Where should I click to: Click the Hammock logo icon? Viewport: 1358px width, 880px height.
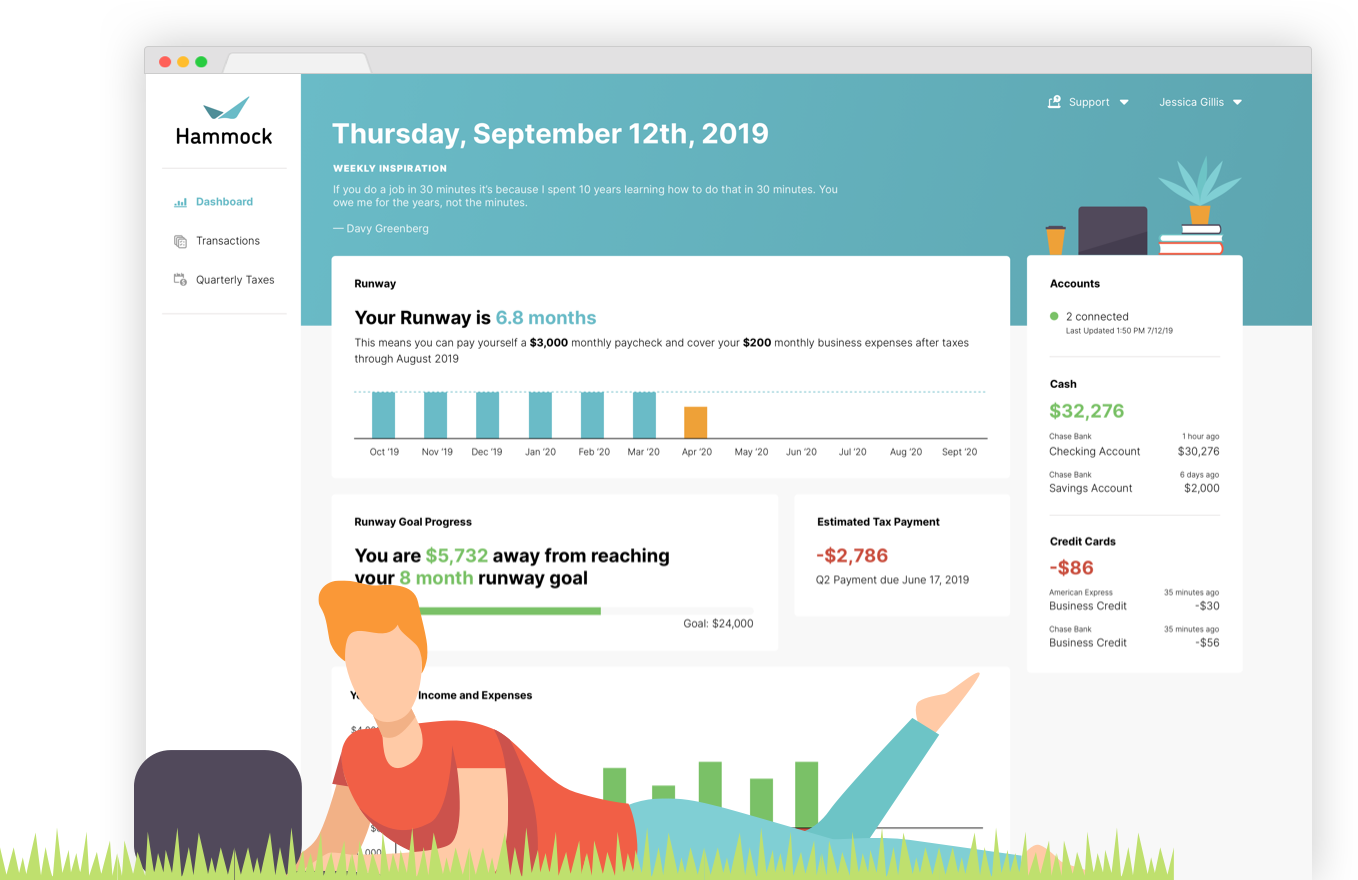tap(225, 108)
